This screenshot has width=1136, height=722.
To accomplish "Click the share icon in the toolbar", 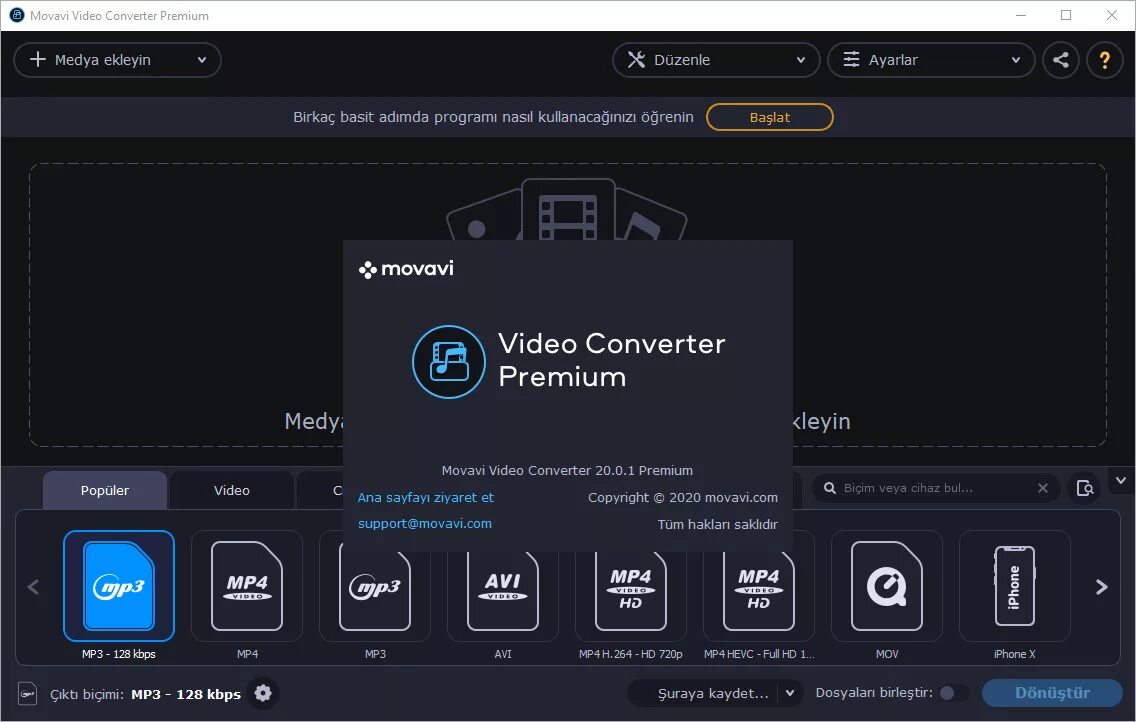I will click(1060, 60).
